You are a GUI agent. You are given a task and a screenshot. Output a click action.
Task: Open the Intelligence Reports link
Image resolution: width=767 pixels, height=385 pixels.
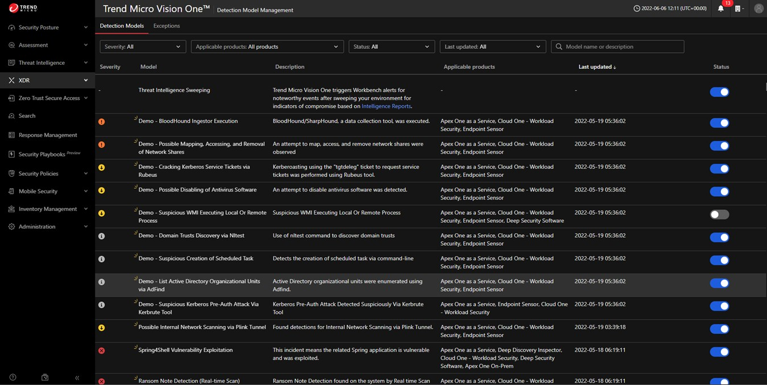[386, 106]
